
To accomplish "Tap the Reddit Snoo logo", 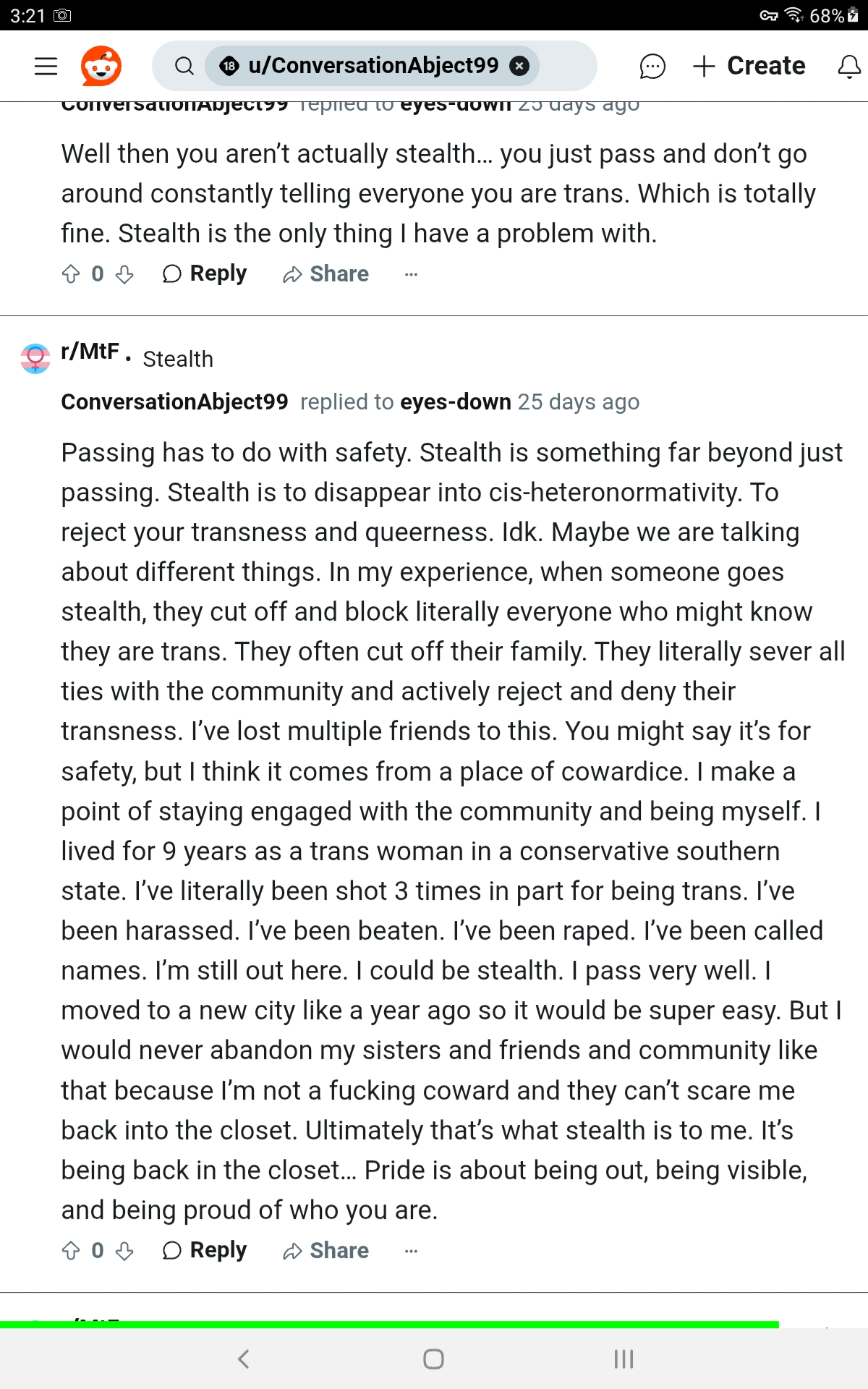I will click(101, 66).
